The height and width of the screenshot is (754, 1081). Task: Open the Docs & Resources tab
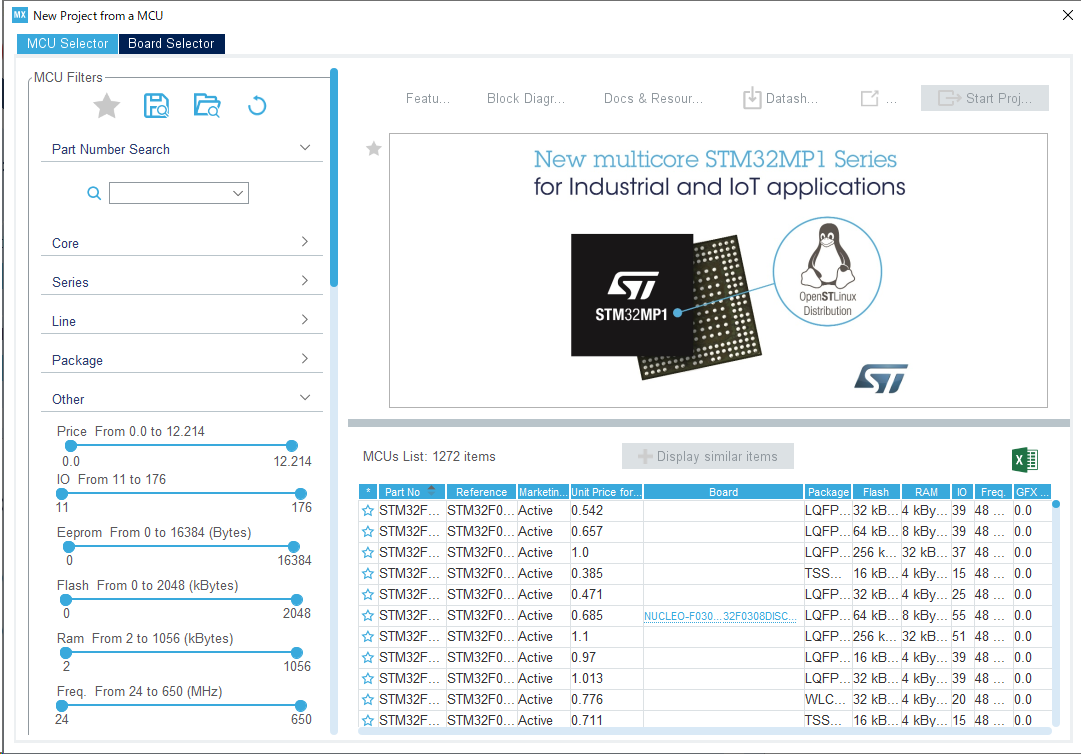[x=653, y=99]
